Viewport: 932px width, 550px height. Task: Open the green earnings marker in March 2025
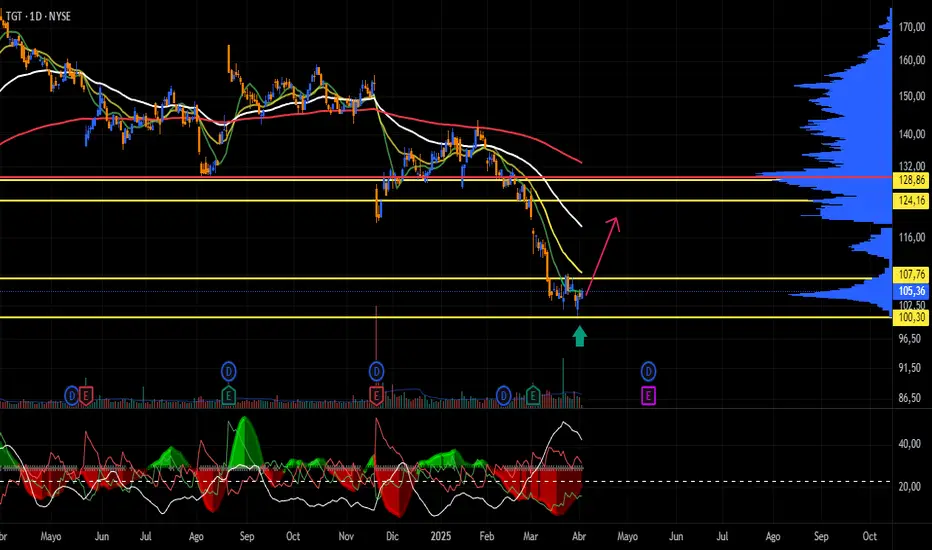pos(533,397)
